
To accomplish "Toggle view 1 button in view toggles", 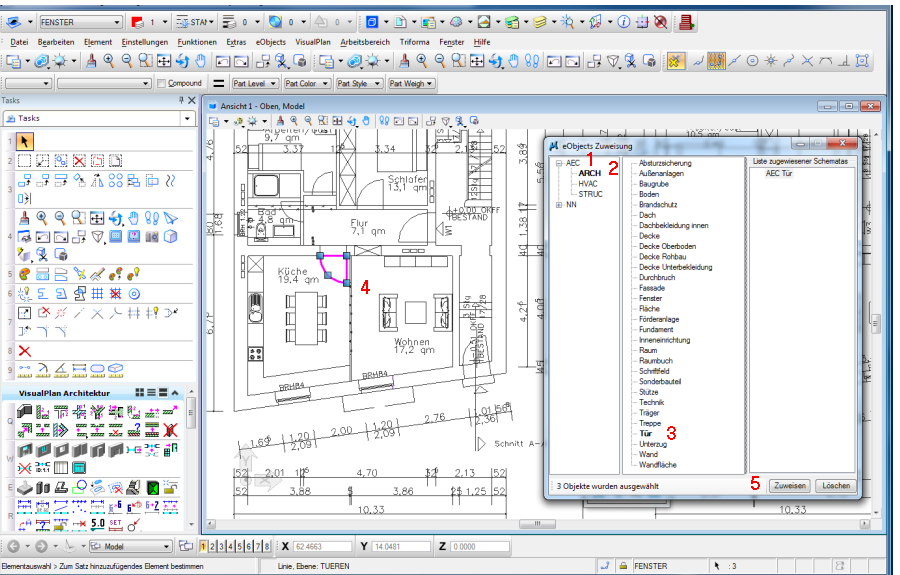I will (203, 546).
